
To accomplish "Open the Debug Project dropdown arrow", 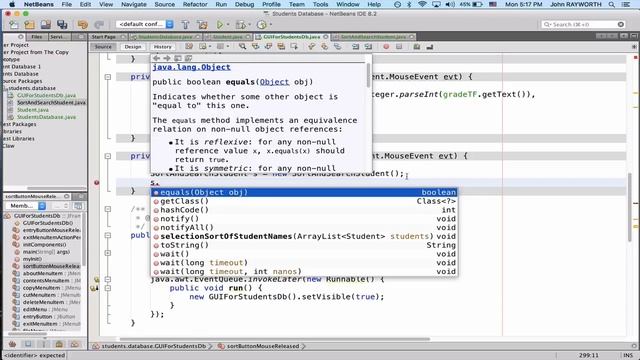I will click(x=249, y=25).
